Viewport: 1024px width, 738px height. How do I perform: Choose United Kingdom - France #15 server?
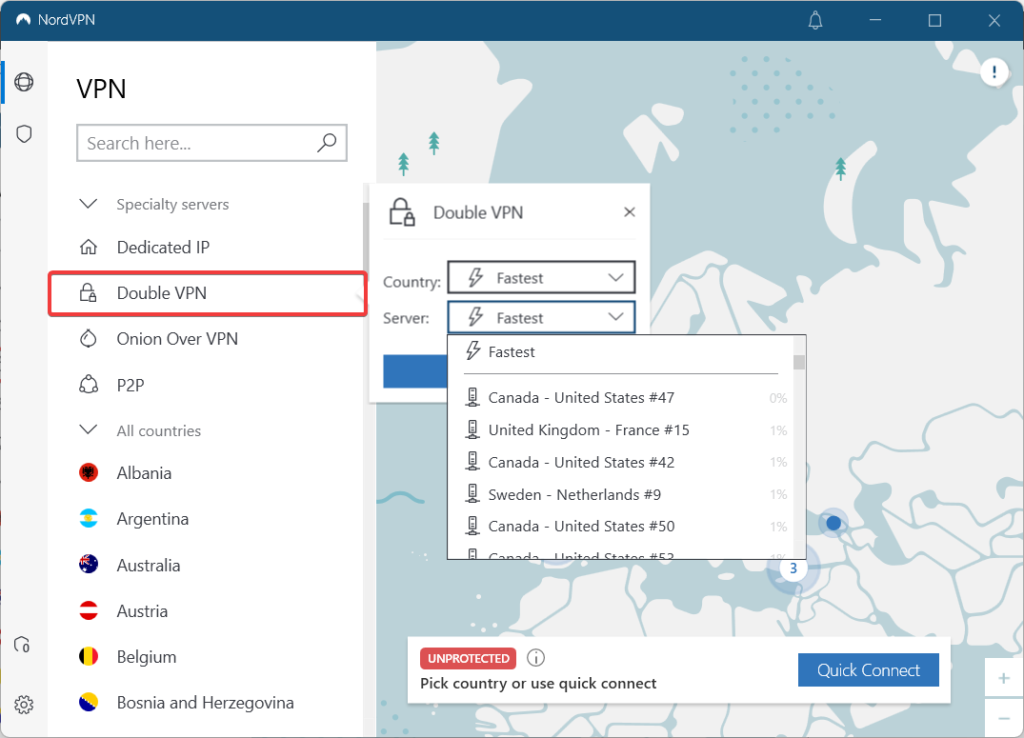588,430
